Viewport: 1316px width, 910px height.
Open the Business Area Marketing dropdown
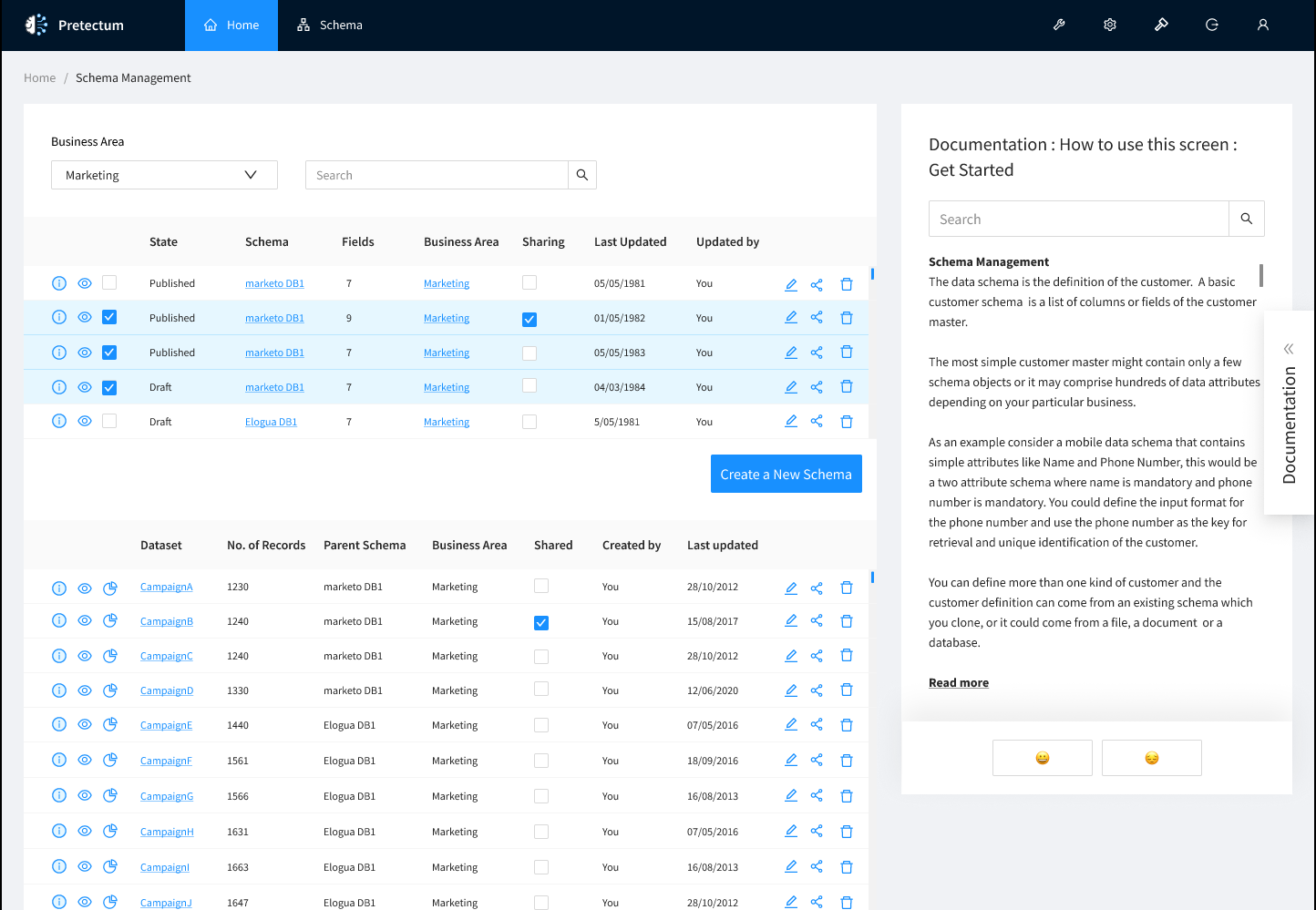pyautogui.click(x=164, y=175)
